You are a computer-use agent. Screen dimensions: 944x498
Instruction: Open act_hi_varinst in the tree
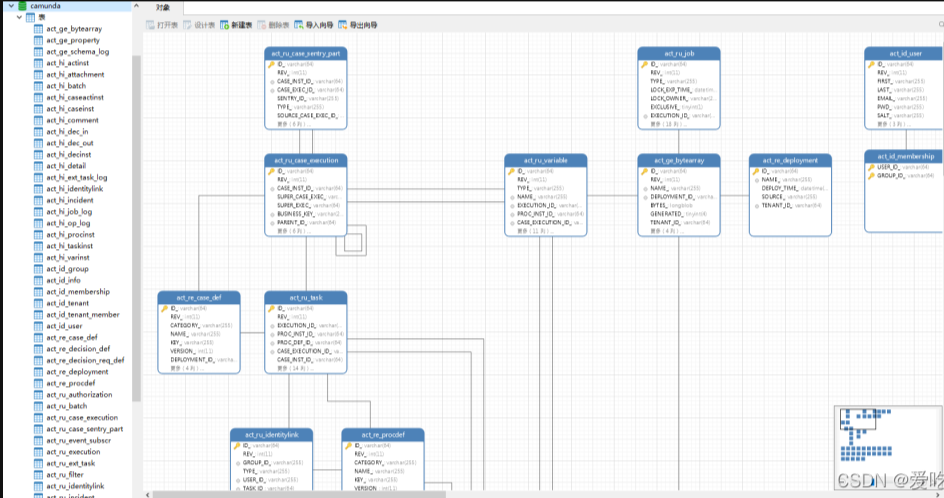coord(68,258)
